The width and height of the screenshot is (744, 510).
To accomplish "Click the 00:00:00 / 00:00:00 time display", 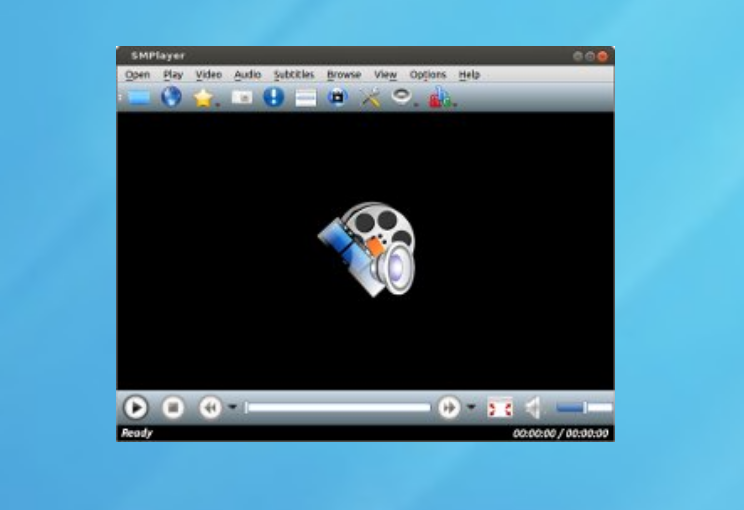I will pos(560,433).
